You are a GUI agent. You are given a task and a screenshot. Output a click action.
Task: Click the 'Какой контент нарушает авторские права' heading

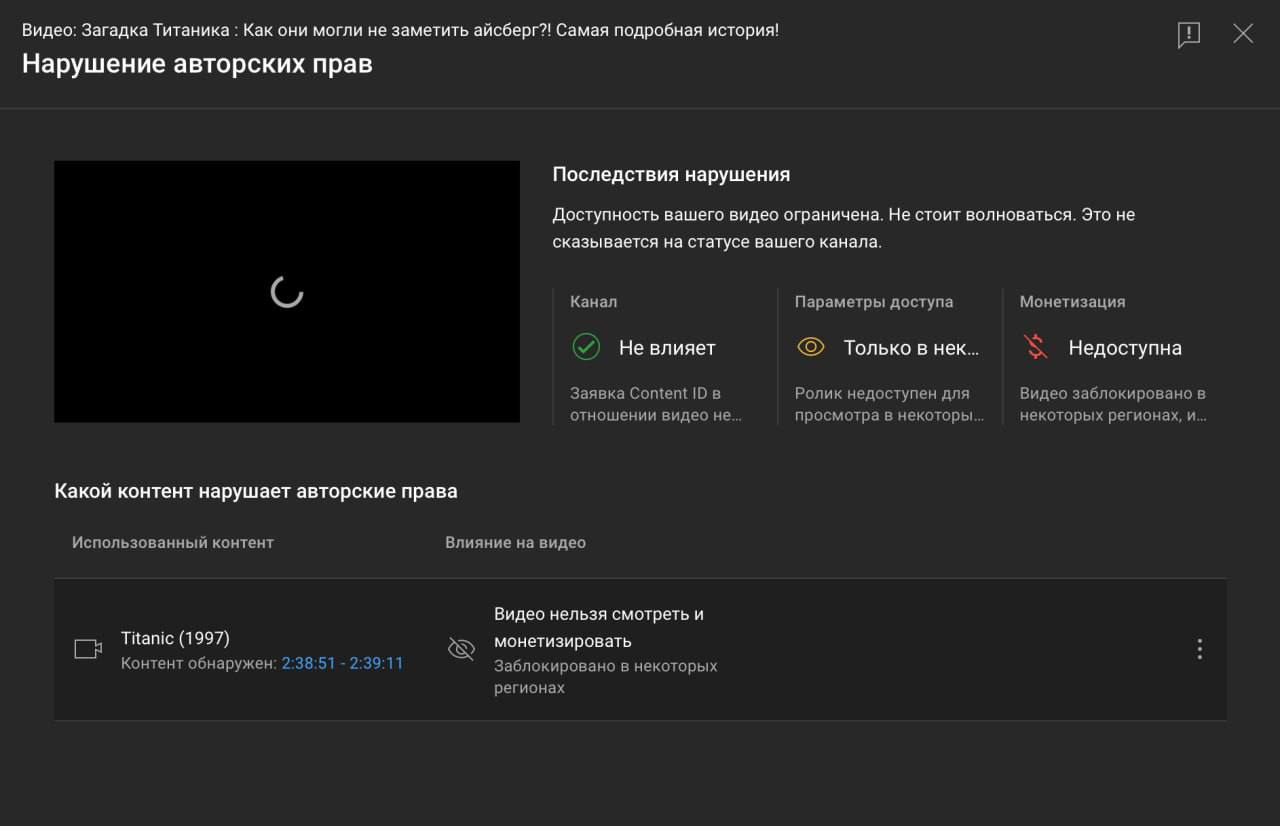pyautogui.click(x=256, y=491)
